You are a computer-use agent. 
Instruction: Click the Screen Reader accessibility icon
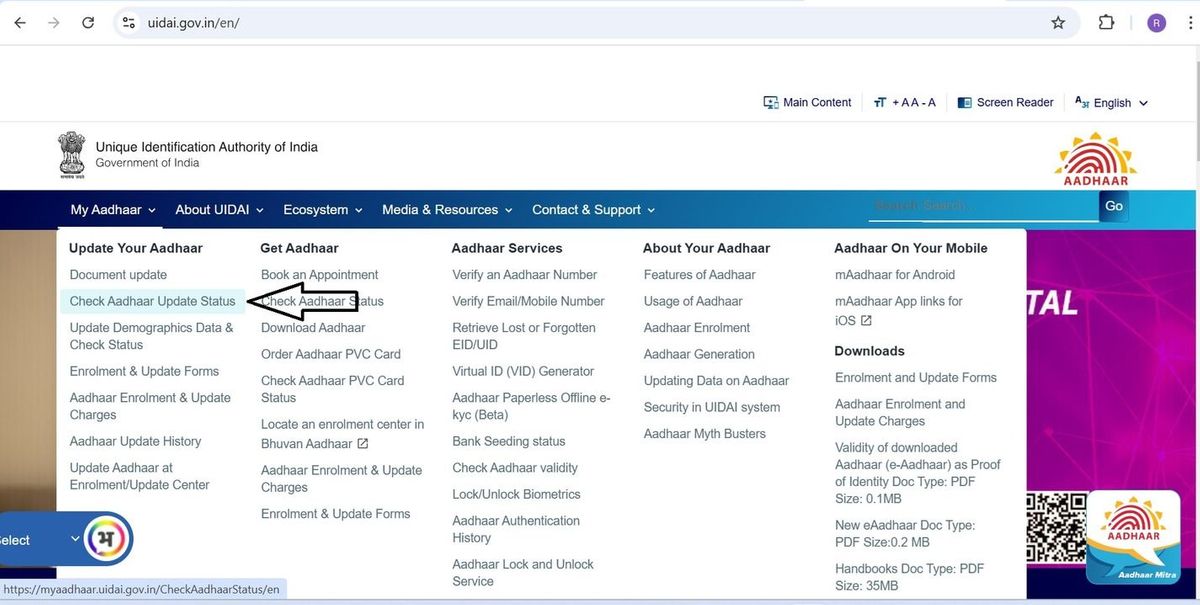click(x=964, y=102)
